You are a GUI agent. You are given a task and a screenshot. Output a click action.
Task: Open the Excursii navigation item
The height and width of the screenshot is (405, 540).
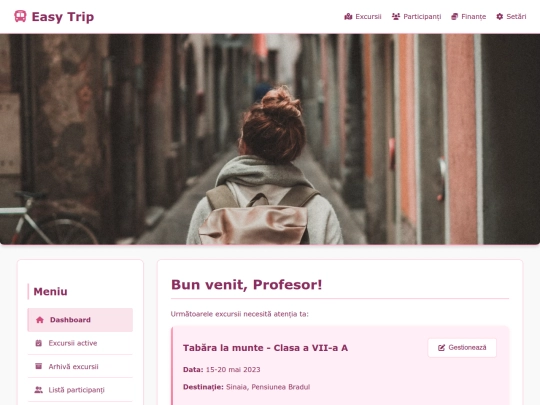tap(363, 17)
